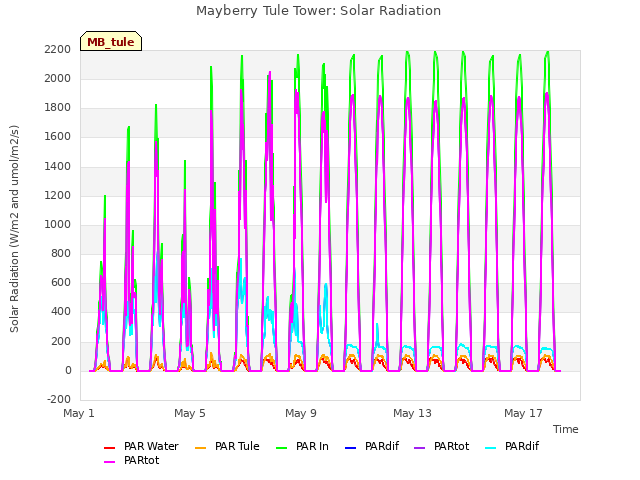Click the '200' y-axis tick label
Image resolution: width=640 pixels, height=480 pixels.
point(61,342)
